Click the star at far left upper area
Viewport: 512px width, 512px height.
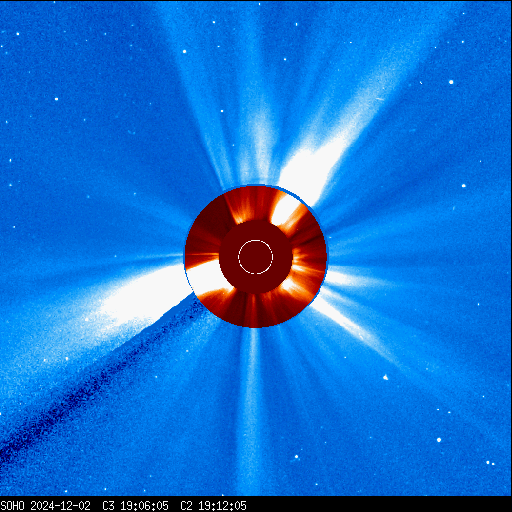tap(56, 99)
